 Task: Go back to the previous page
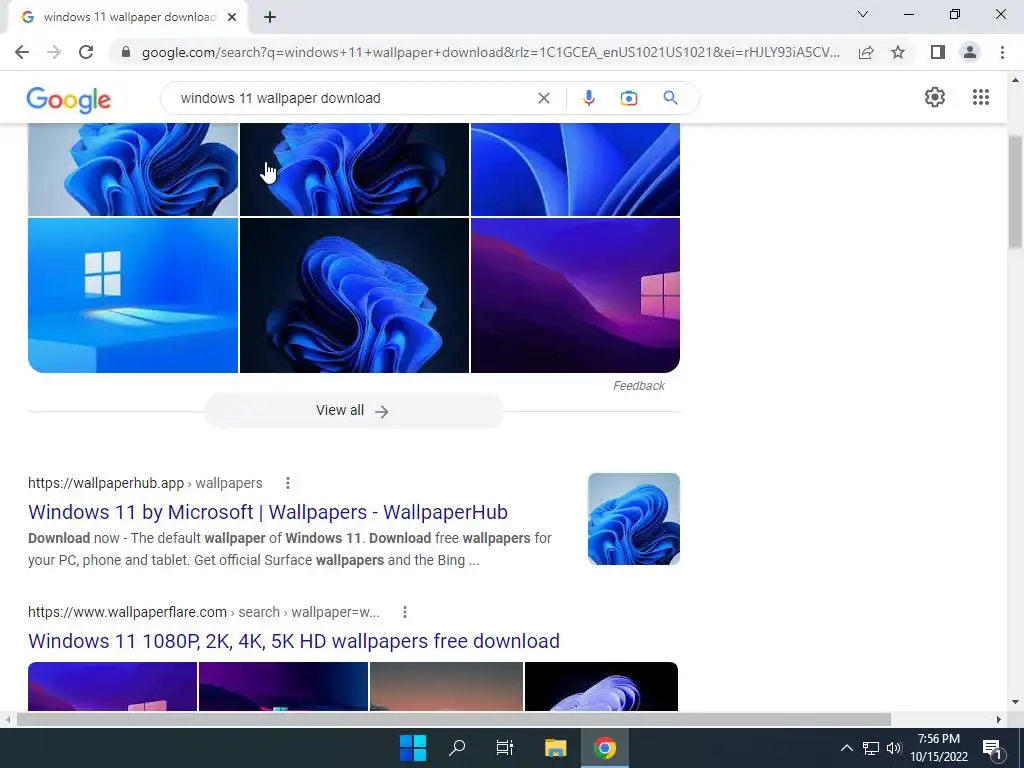[x=22, y=52]
